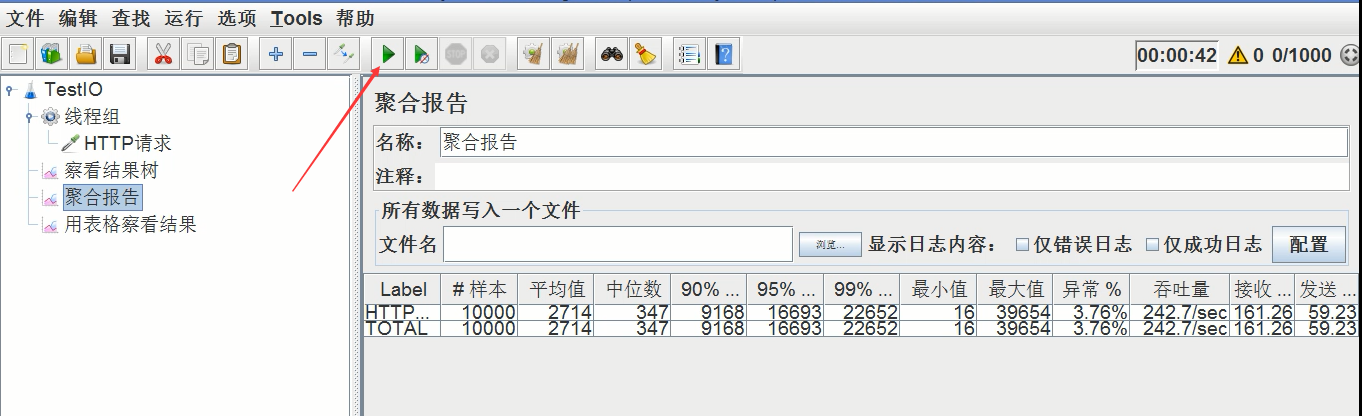Viewport: 1362px width, 416px height.
Task: Click Start no pauses button
Action: pyautogui.click(x=422, y=54)
